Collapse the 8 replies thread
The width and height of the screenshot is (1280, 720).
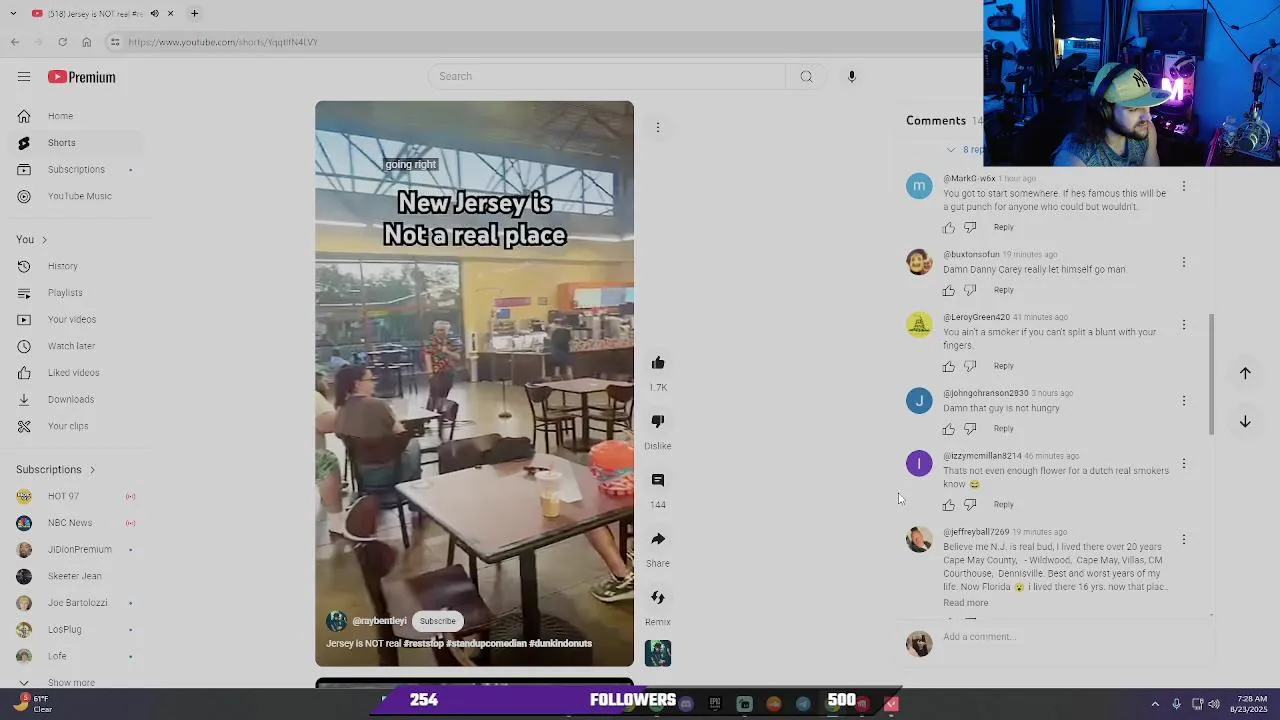966,150
